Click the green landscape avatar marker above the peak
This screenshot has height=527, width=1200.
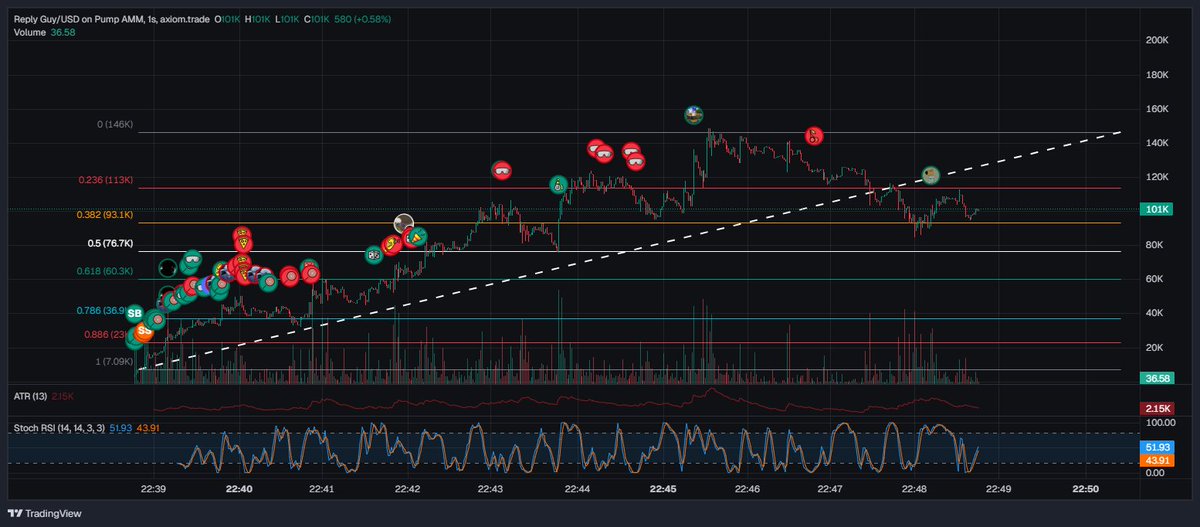693,114
